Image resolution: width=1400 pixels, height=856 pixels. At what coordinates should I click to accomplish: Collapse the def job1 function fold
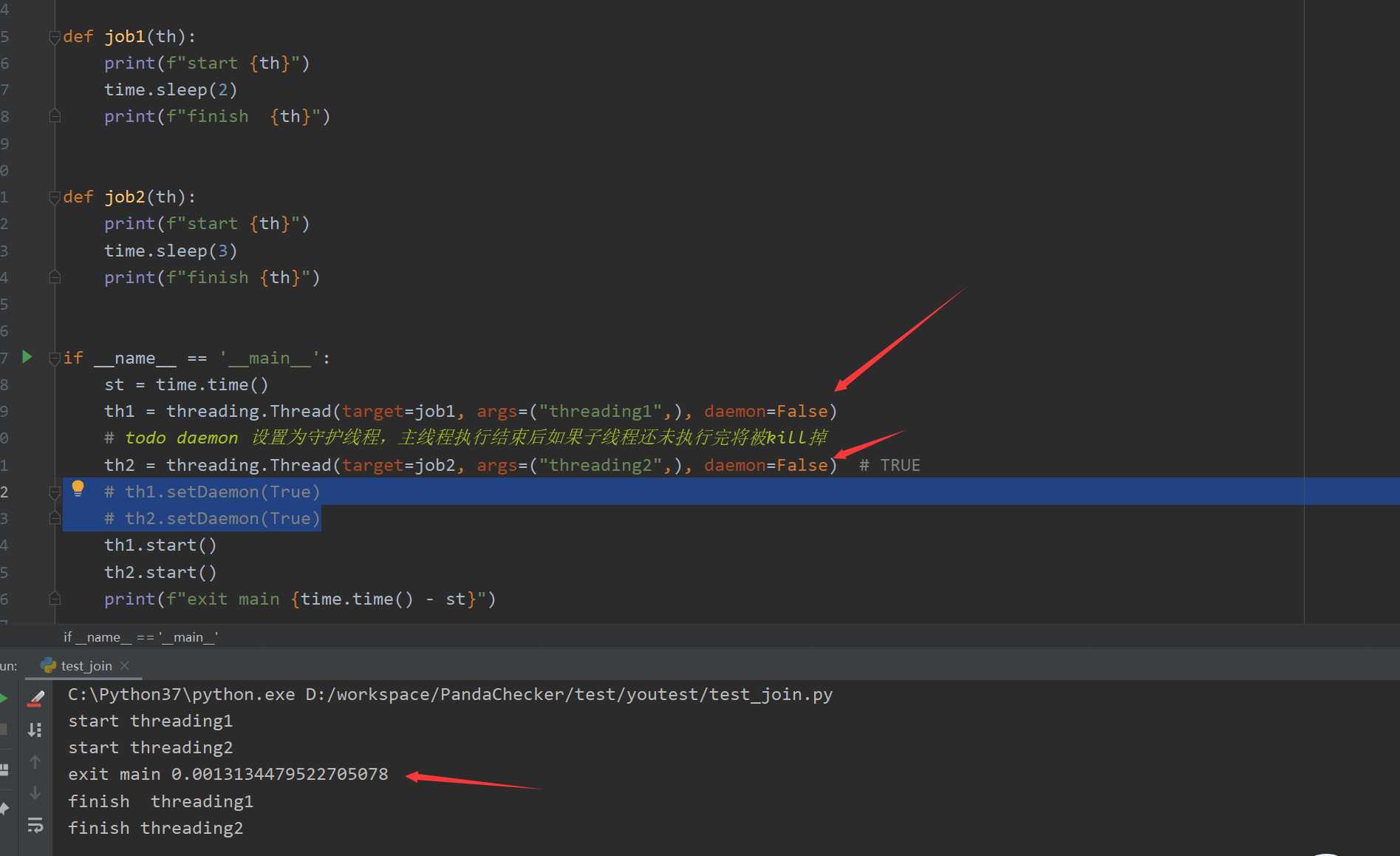(x=54, y=37)
